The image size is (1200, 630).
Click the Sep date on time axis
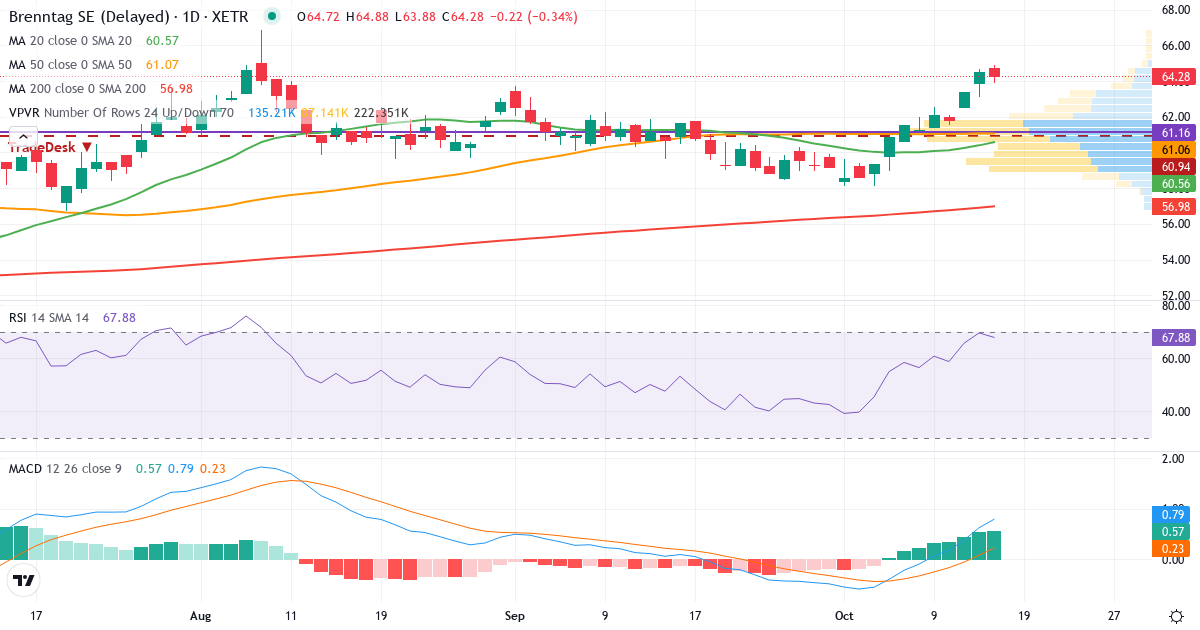pos(514,617)
